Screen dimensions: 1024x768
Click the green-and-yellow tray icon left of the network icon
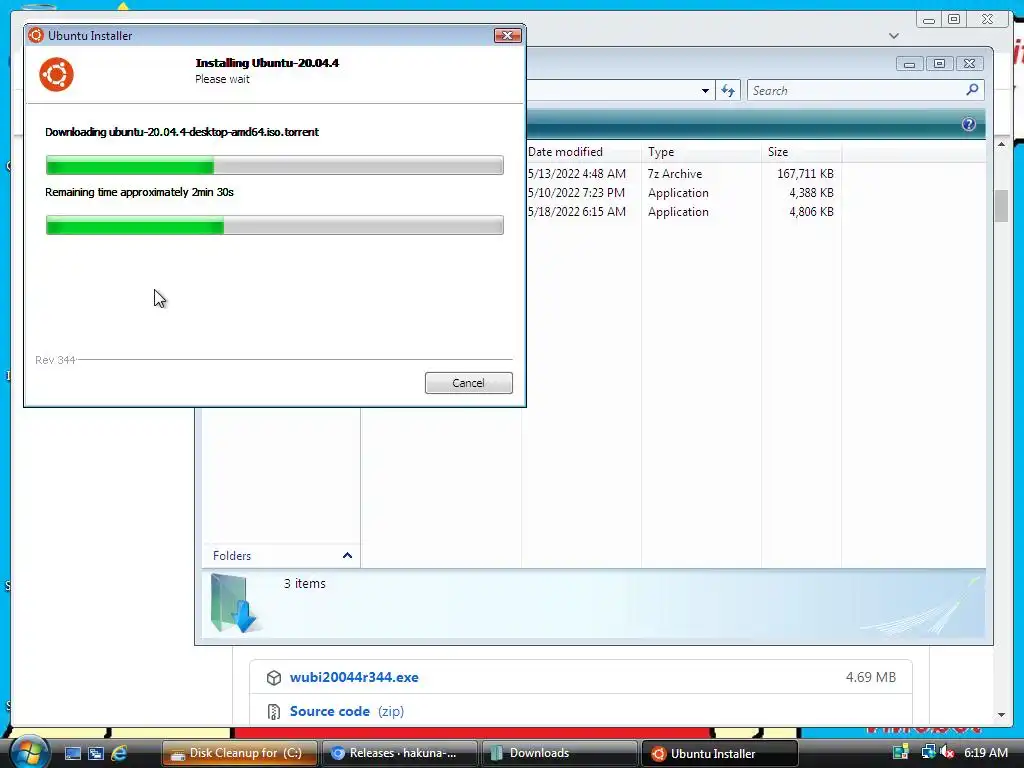click(901, 752)
